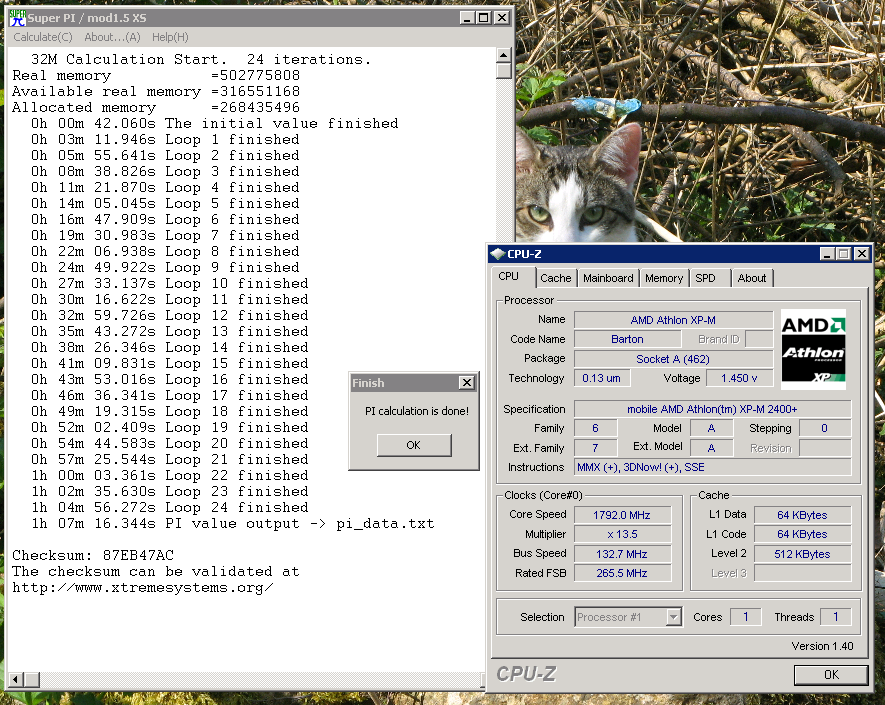The width and height of the screenshot is (885, 705).
Task: Click the 'The initial value finished' line
Action: click(215, 124)
